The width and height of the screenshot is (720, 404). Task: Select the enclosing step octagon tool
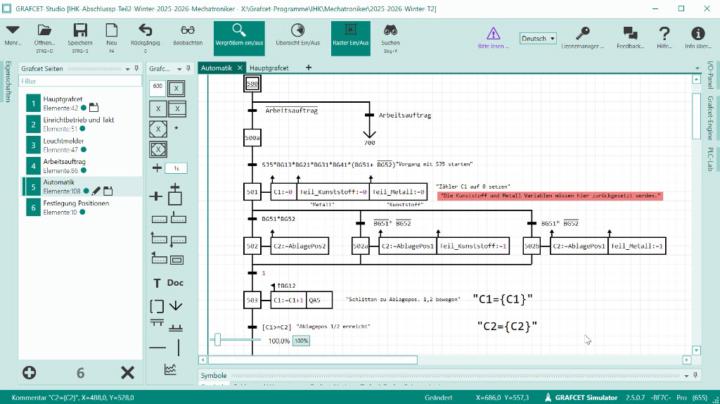158,129
